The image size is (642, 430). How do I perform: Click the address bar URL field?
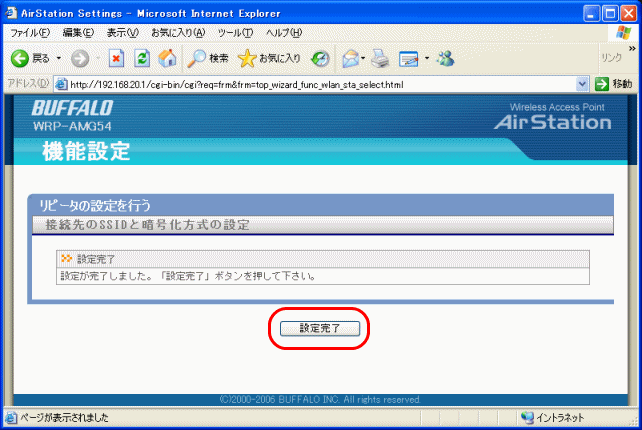pos(321,85)
